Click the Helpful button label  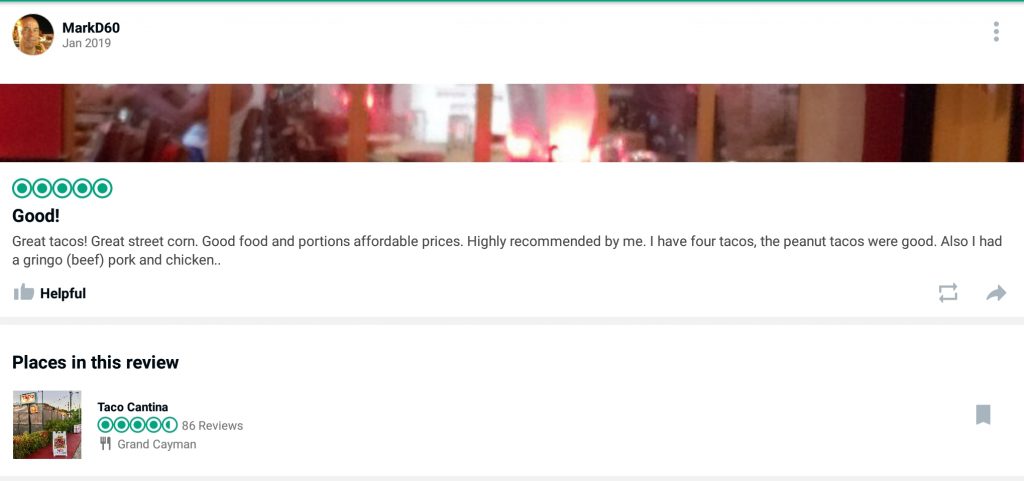(x=63, y=293)
